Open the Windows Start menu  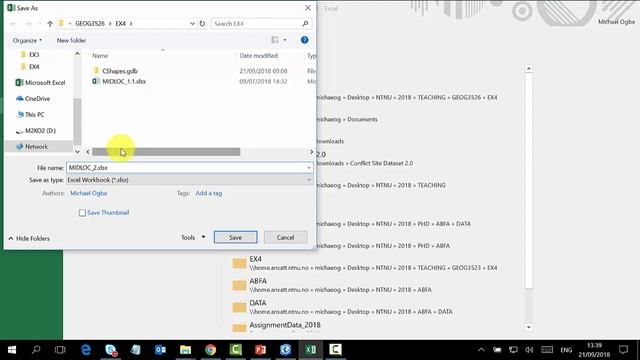(x=11, y=350)
